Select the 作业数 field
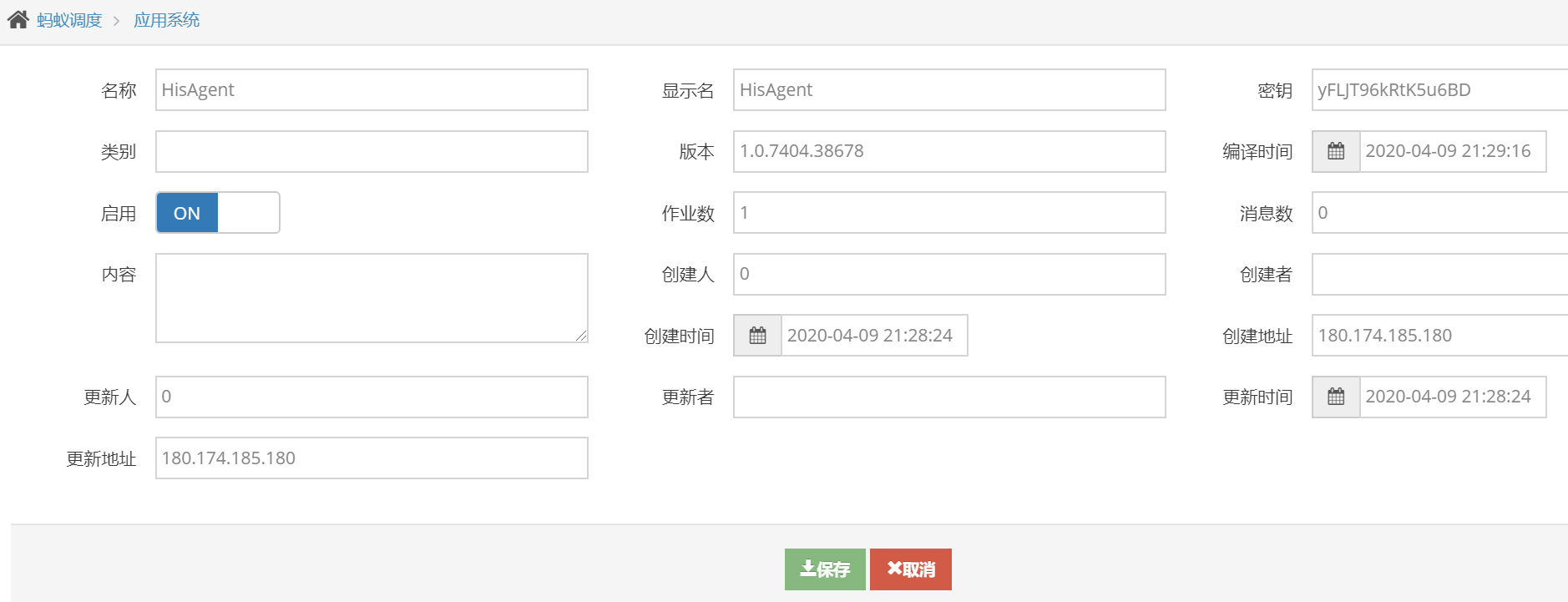1568x602 pixels. 949,213
